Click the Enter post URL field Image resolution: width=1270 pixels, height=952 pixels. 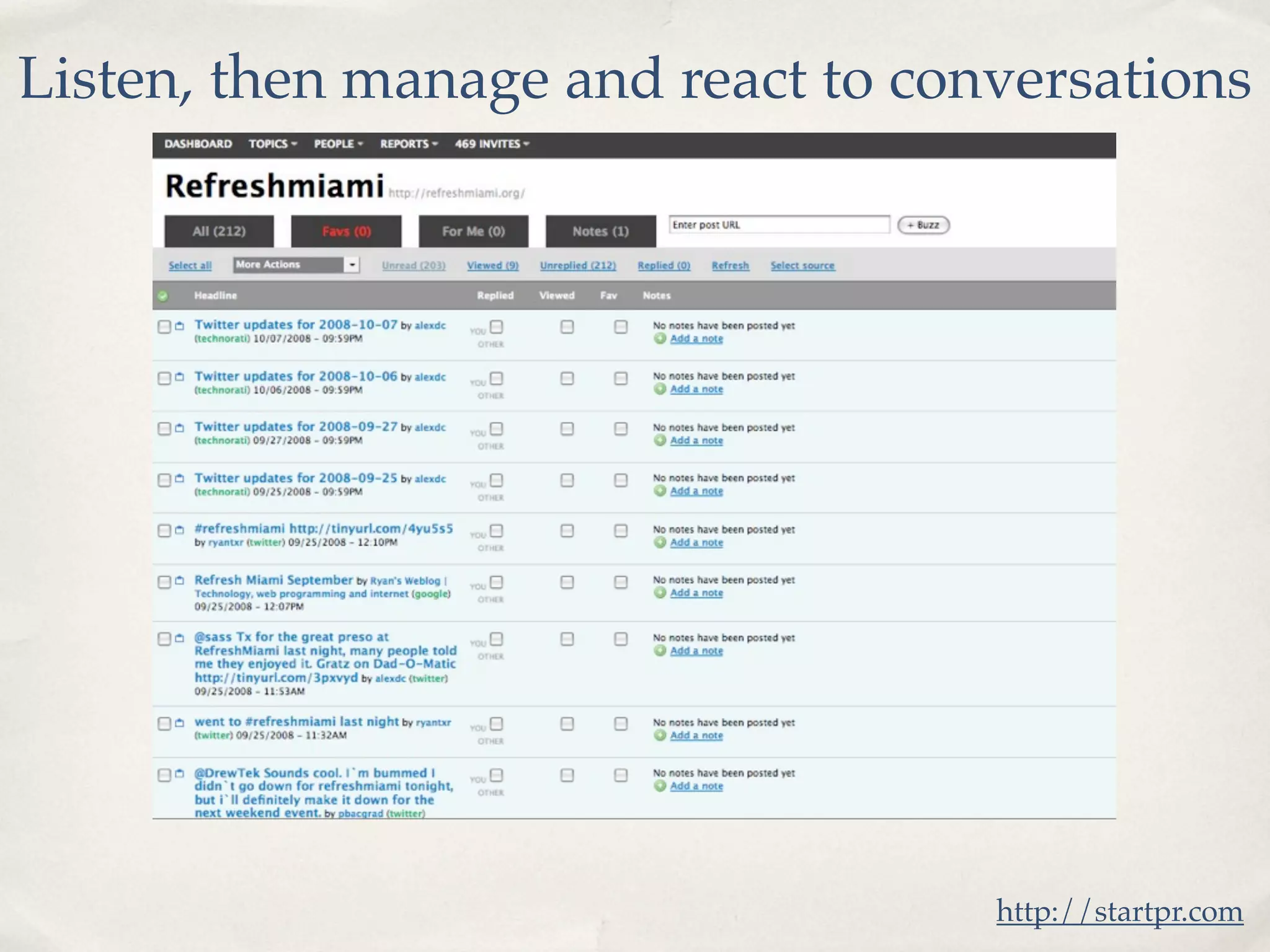[779, 225]
